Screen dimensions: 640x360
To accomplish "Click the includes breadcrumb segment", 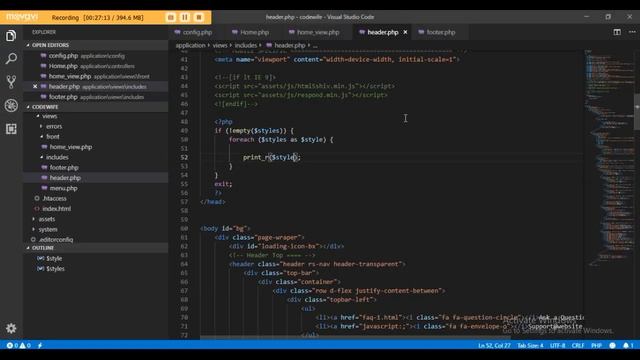I will [246, 45].
